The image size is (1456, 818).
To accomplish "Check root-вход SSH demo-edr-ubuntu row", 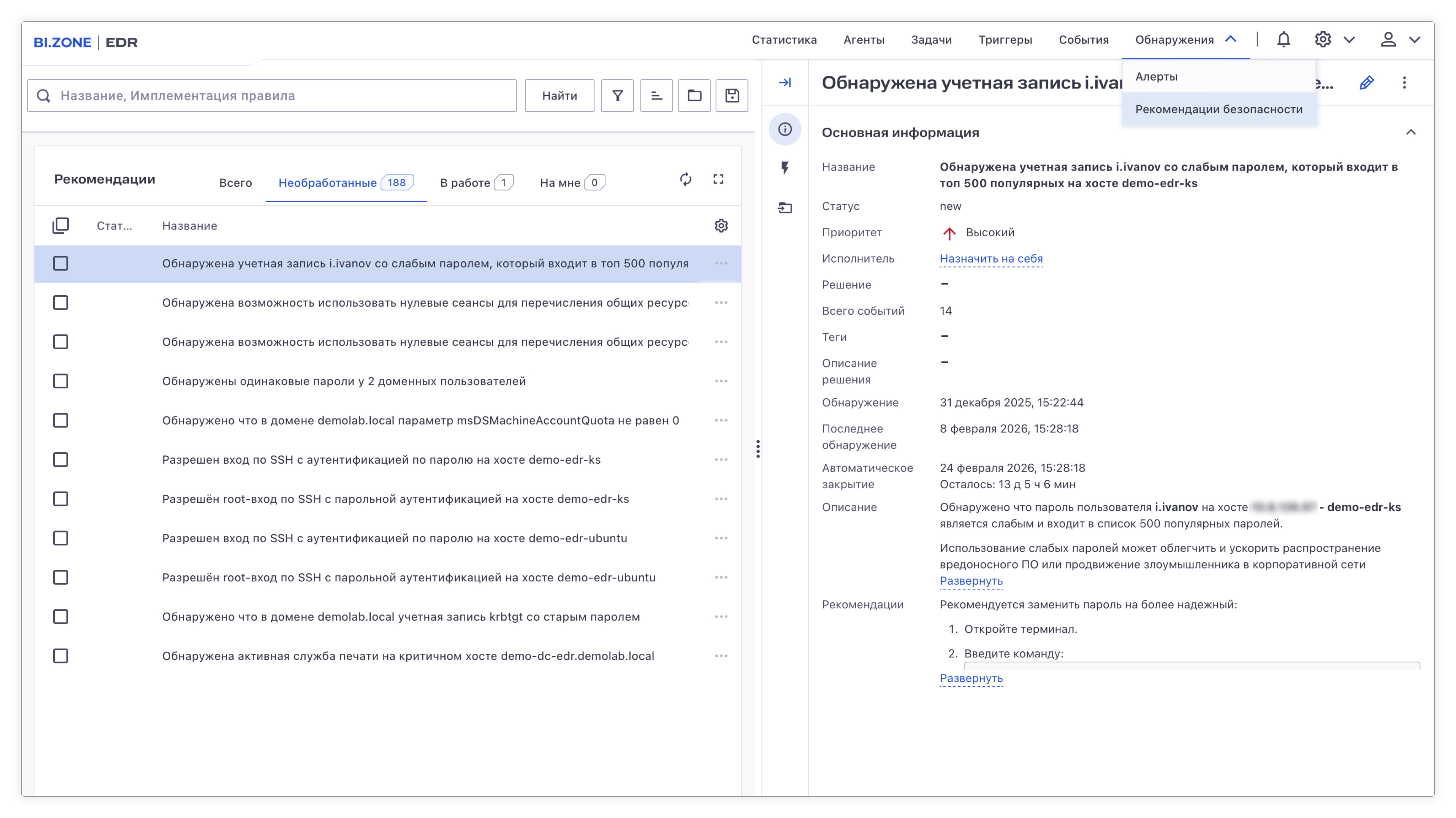I will (x=60, y=577).
